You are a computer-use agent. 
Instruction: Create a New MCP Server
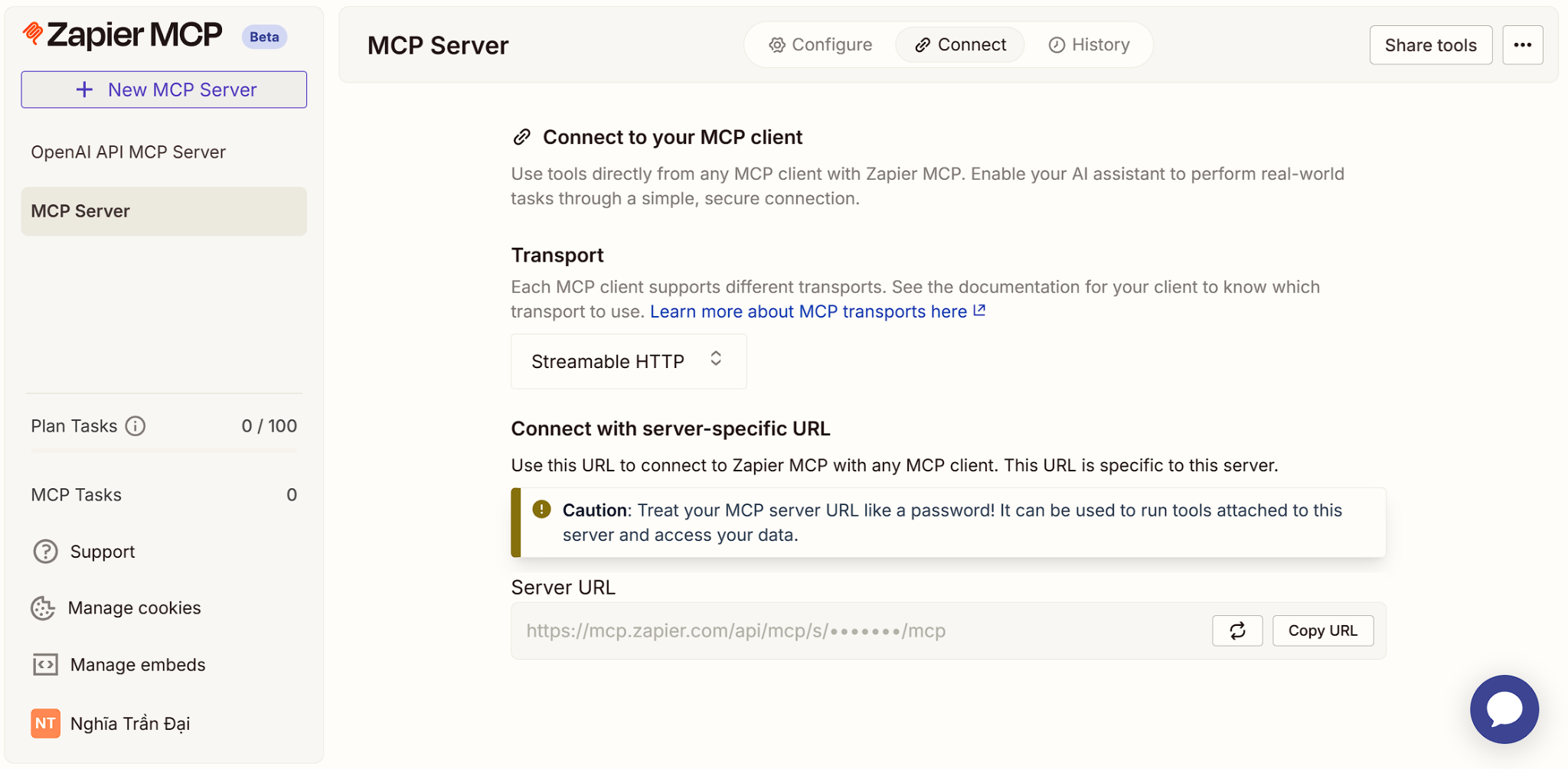point(164,90)
